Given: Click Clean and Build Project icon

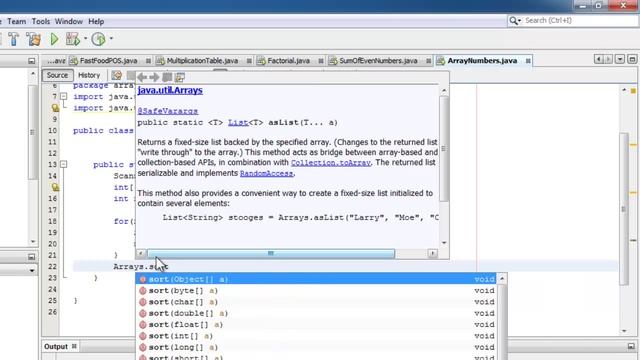Looking at the screenshot, I should click(x=33, y=39).
